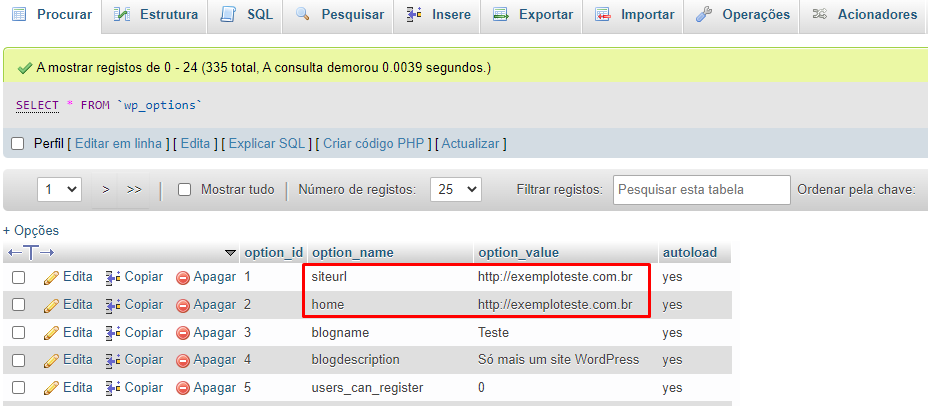Screen dimensions: 928x406
Task: Delete the blogname row red icon
Action: tap(183, 333)
